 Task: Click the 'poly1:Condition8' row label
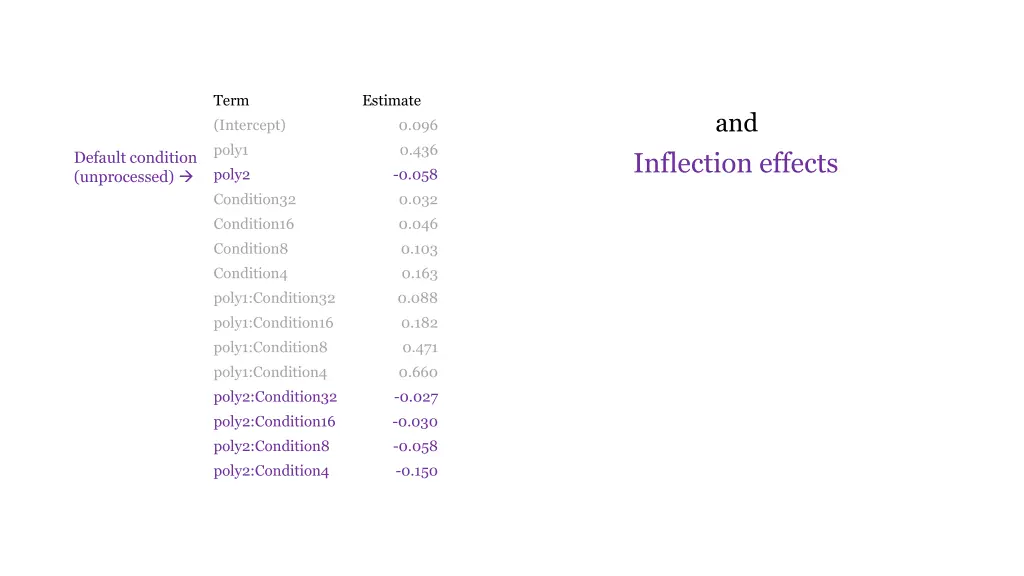(270, 347)
